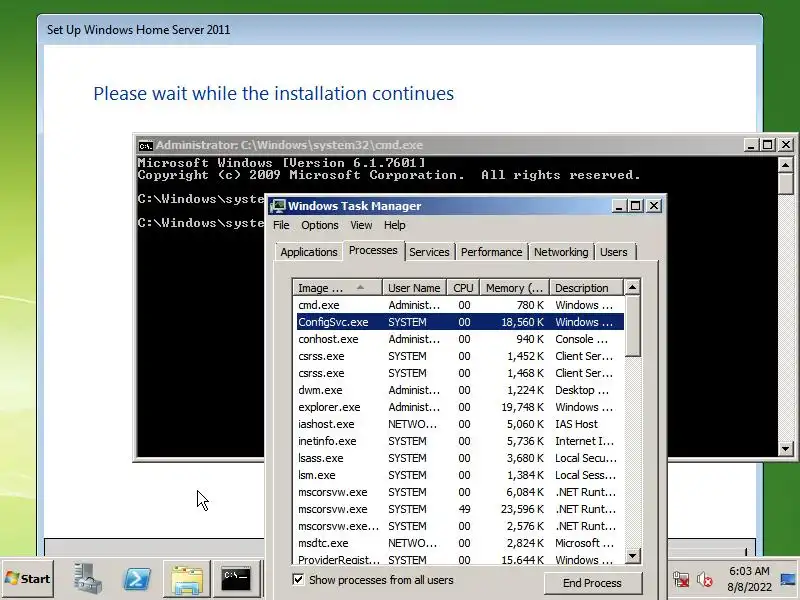Close the Windows Task Manager window
The width and height of the screenshot is (800, 600).
click(654, 206)
